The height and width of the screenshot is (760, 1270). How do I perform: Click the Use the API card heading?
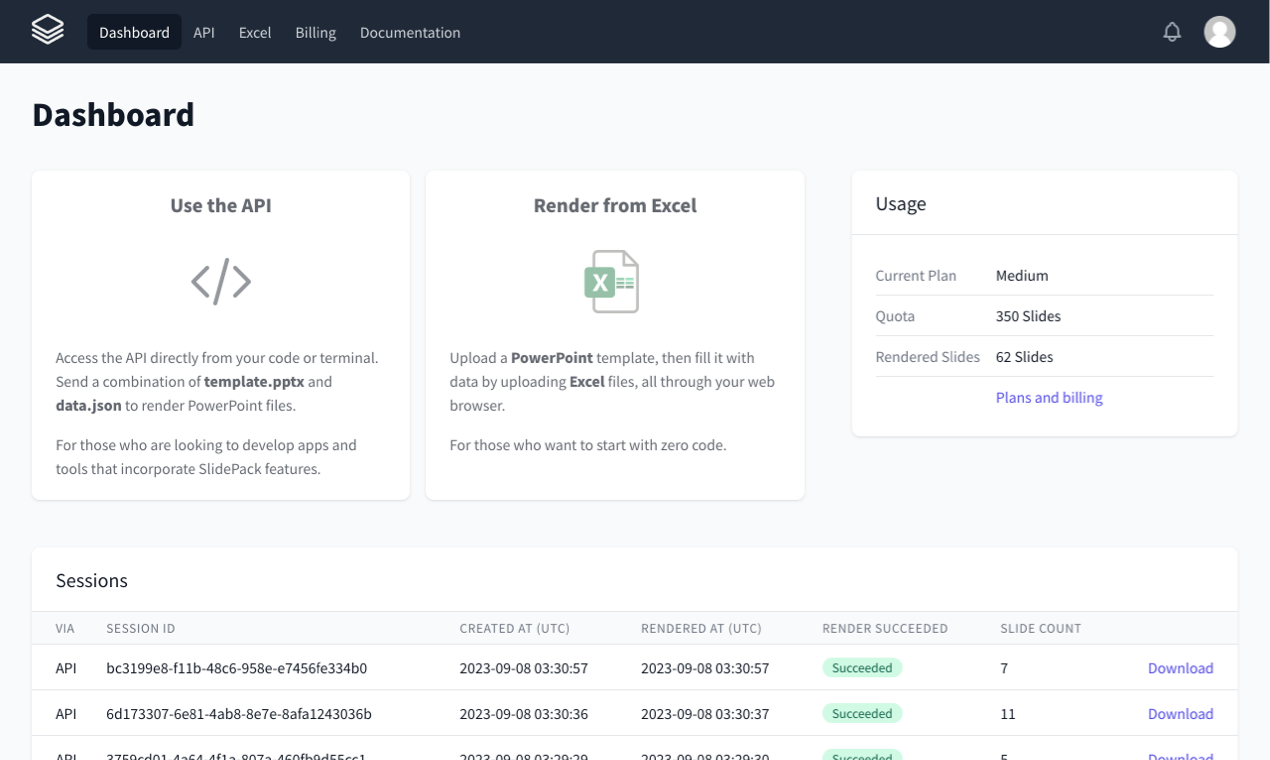pyautogui.click(x=221, y=205)
